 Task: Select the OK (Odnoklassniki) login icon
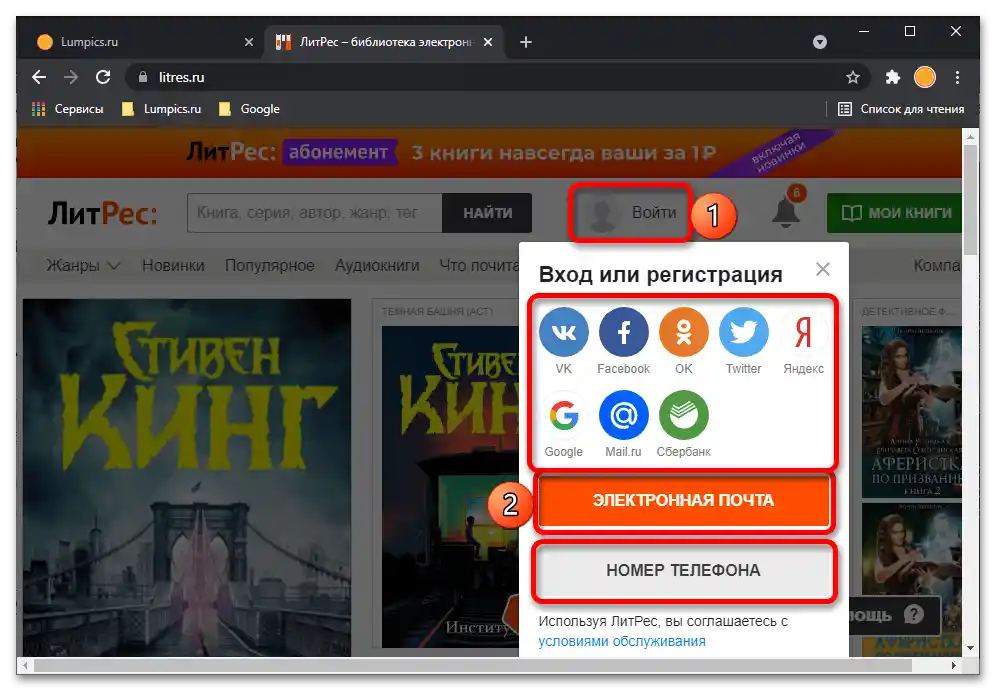[683, 332]
